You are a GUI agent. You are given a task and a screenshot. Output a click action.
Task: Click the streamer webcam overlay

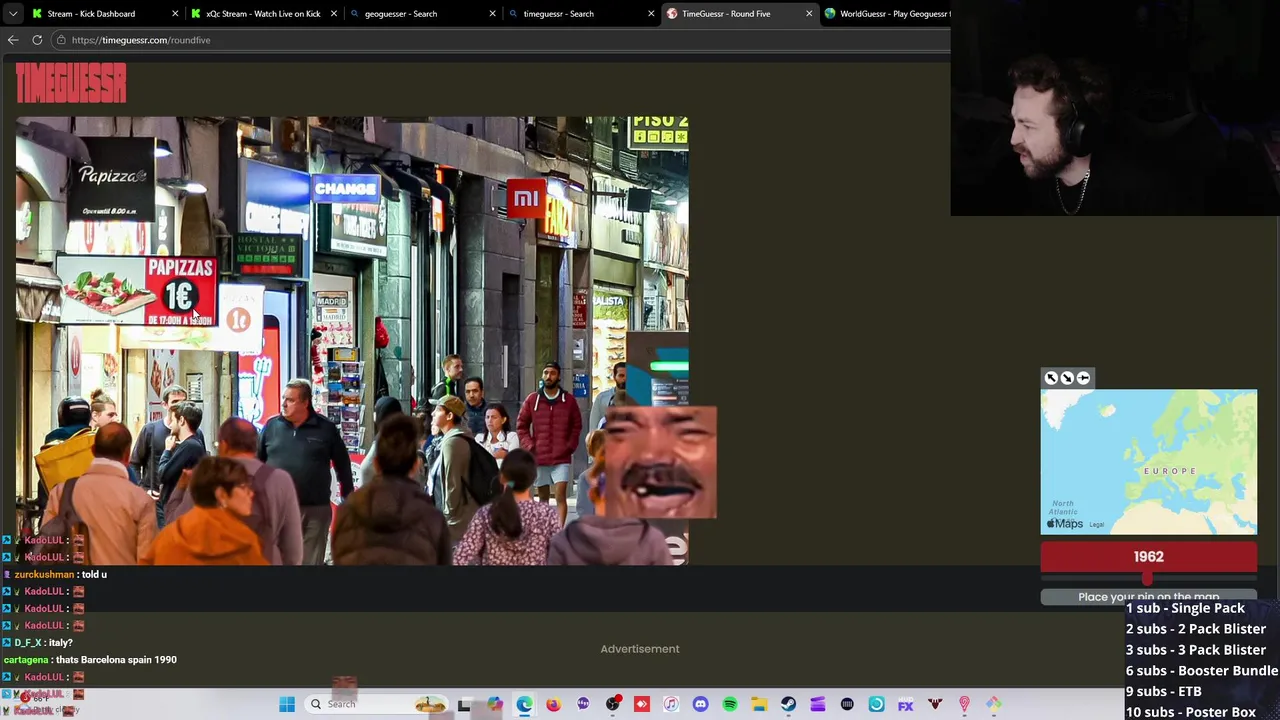coord(1115,108)
